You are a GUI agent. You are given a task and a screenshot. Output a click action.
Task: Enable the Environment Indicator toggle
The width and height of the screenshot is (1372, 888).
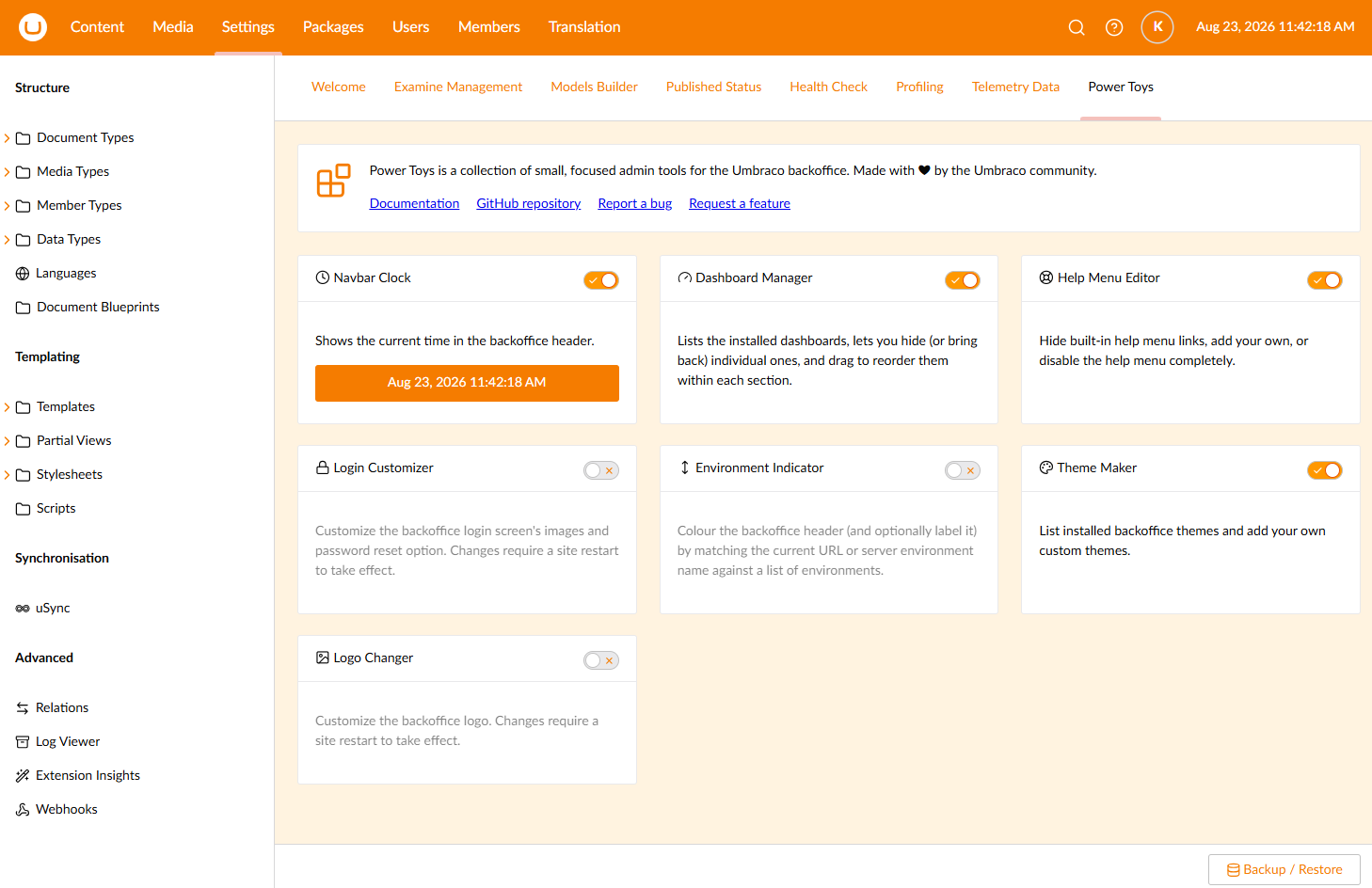tap(963, 470)
